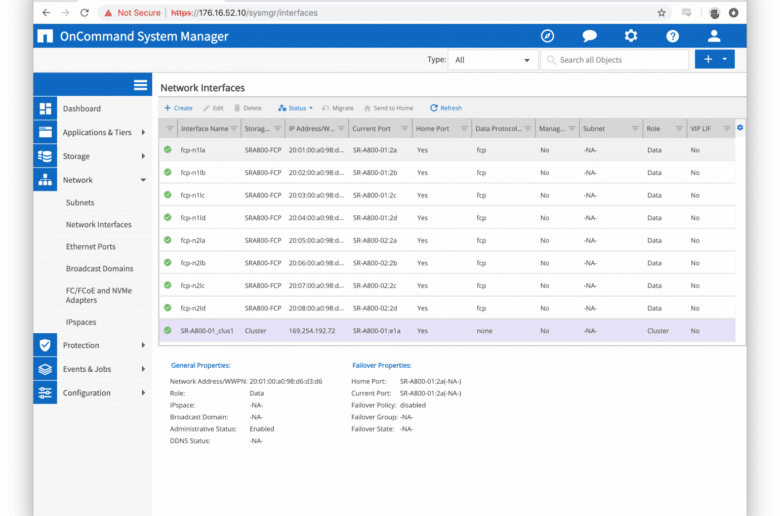Click the blue plus add button
Screen dimensions: 780x516
point(708,59)
